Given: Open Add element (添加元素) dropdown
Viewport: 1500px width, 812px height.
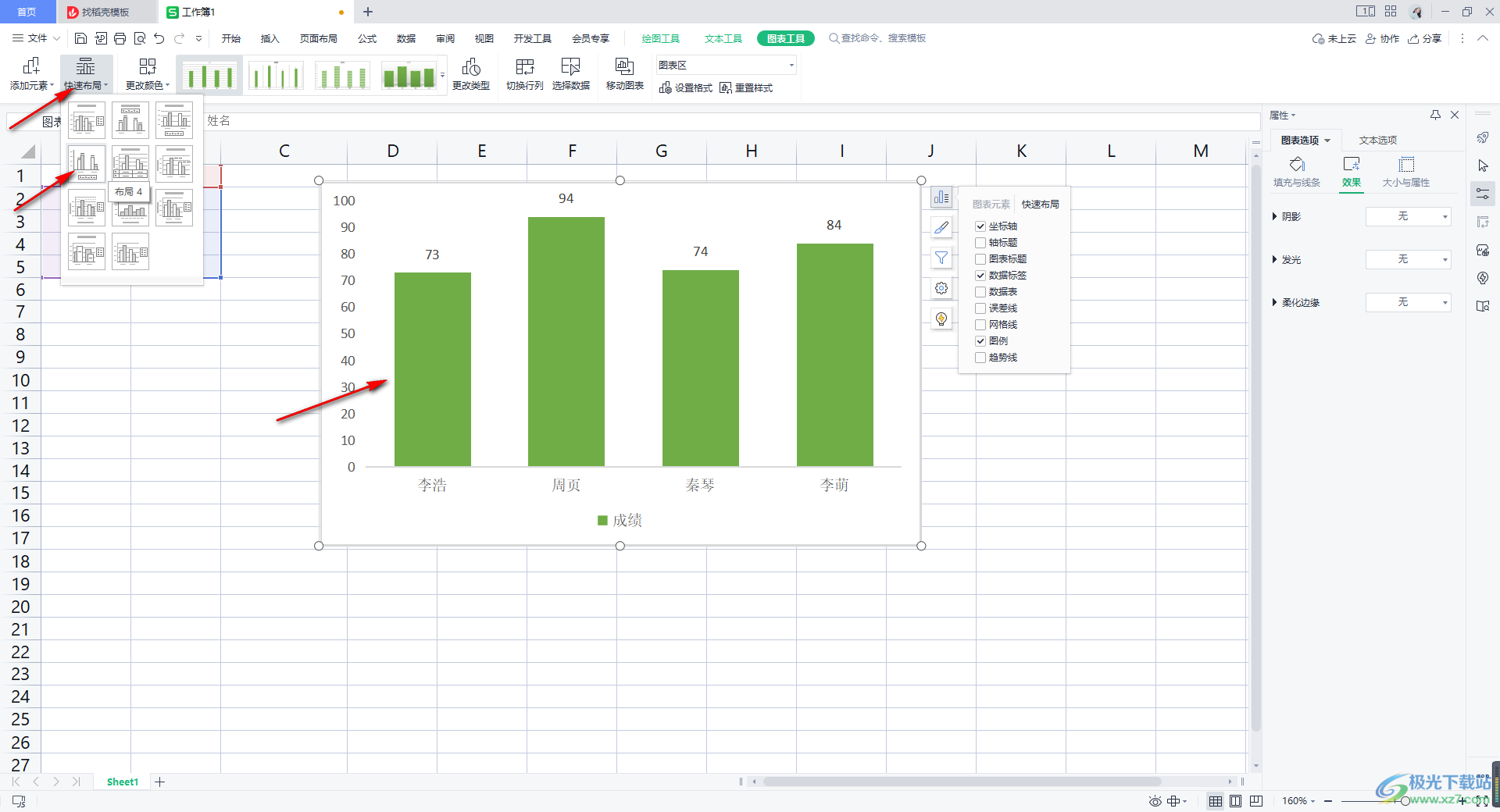Looking at the screenshot, I should click(31, 75).
